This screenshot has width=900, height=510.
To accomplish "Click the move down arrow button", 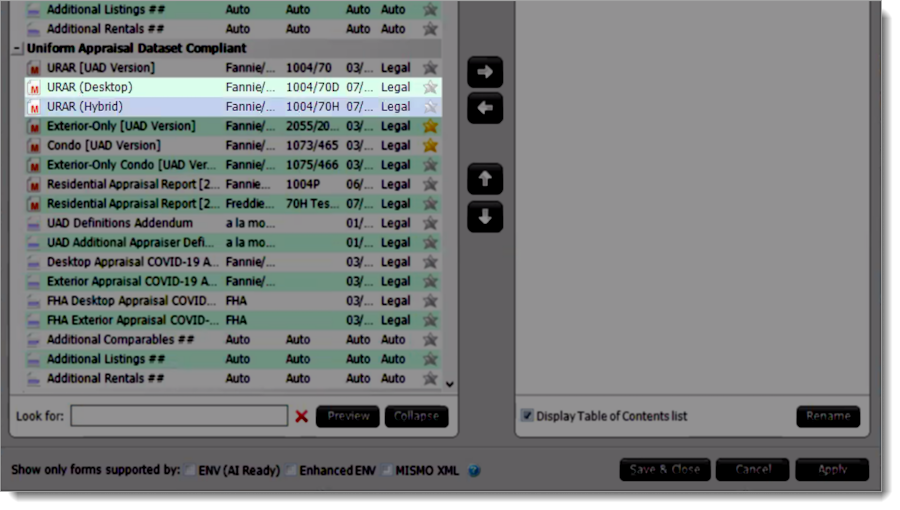I will [x=485, y=217].
